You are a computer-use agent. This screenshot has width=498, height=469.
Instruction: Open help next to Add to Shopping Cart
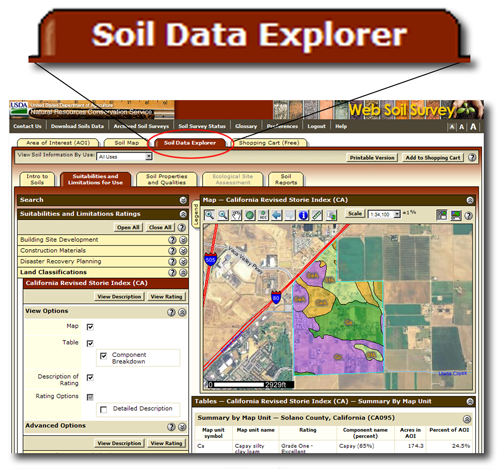click(x=472, y=157)
